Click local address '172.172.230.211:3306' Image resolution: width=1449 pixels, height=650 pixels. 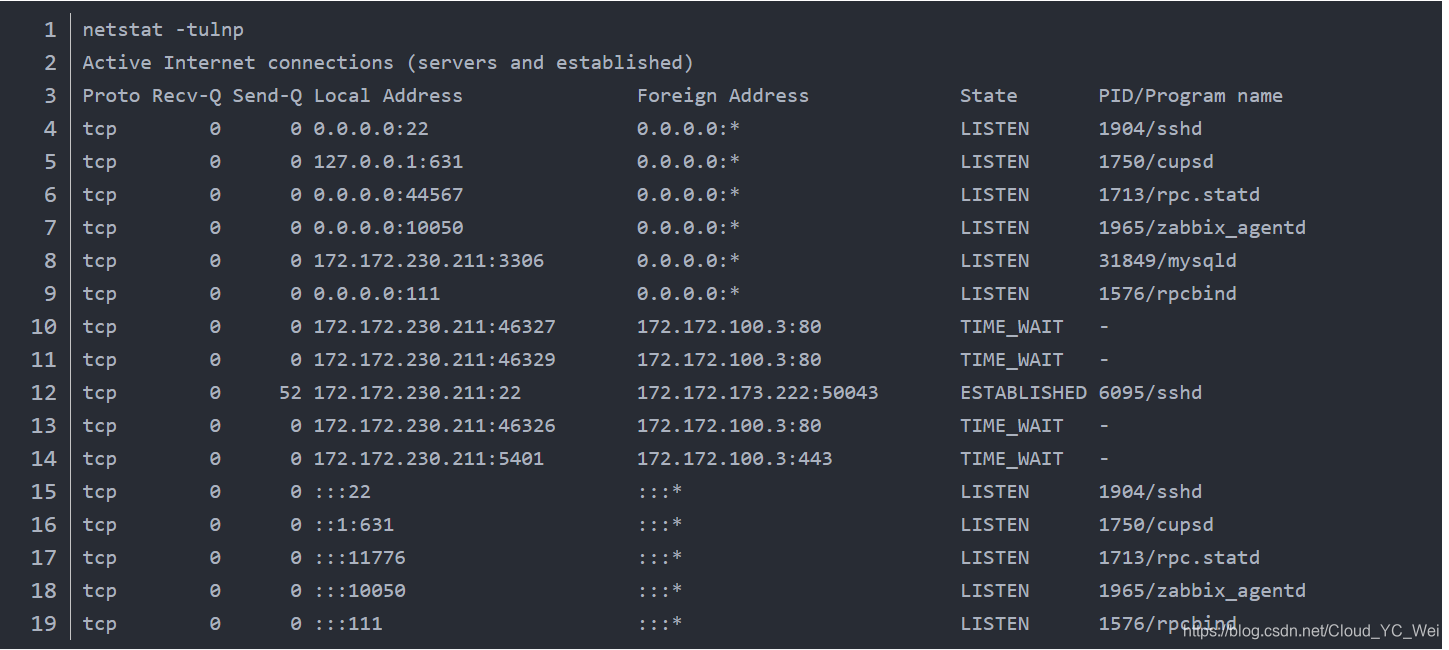point(429,261)
